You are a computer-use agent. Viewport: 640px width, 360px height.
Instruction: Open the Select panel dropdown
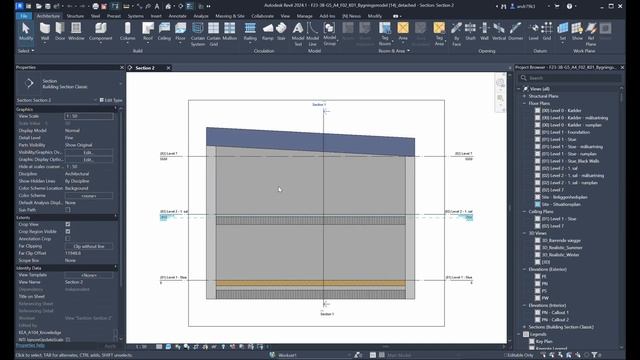[x=26, y=51]
